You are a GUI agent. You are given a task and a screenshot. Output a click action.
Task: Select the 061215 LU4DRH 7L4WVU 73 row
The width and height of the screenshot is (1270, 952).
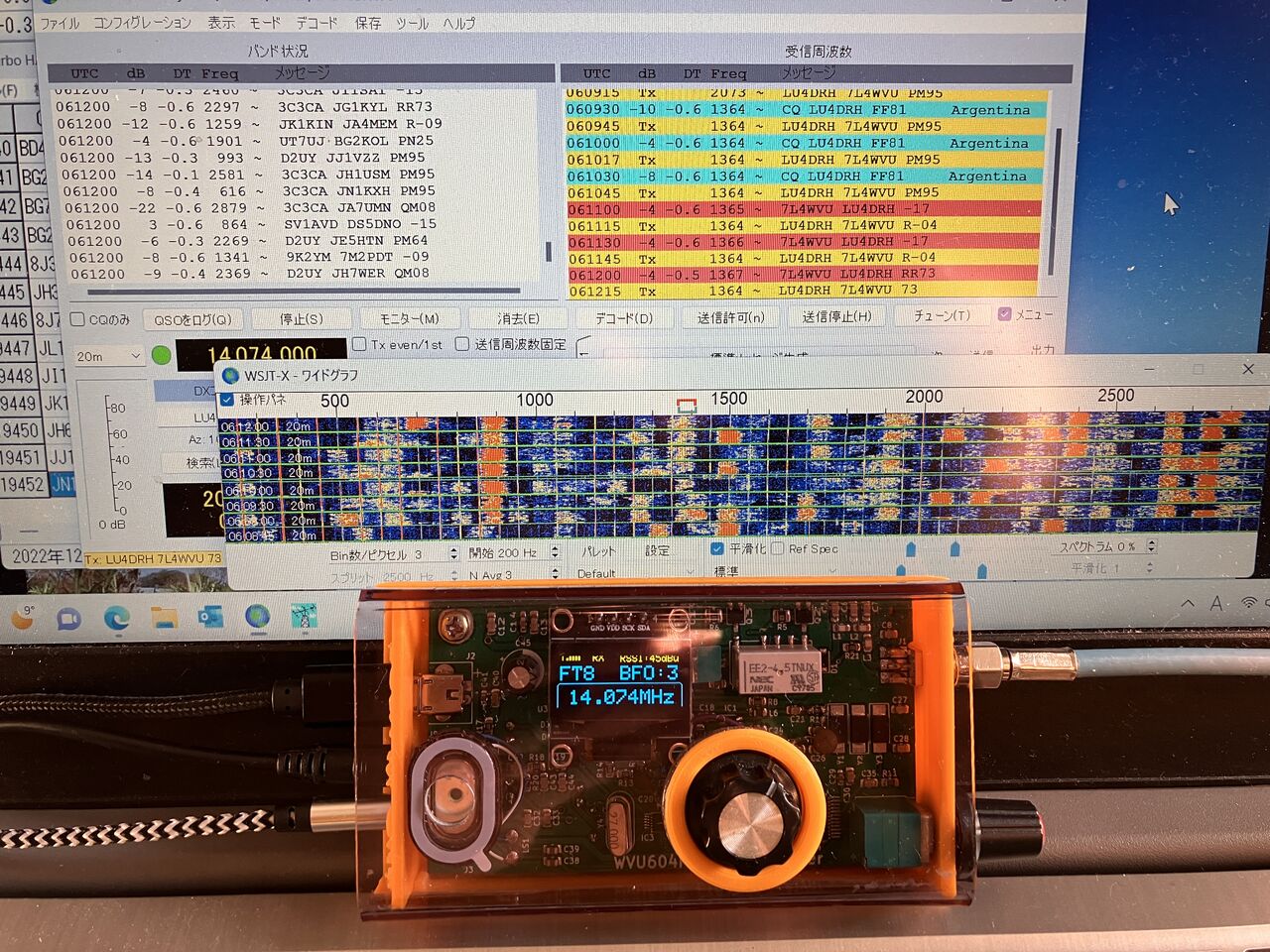[804, 291]
